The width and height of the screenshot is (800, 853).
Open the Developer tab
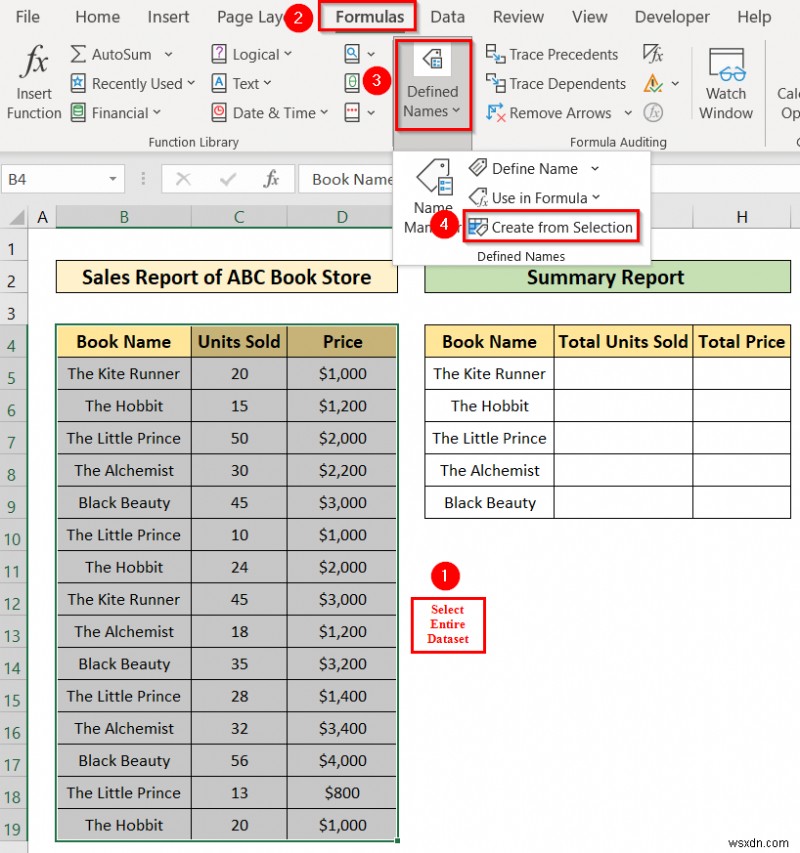click(671, 16)
